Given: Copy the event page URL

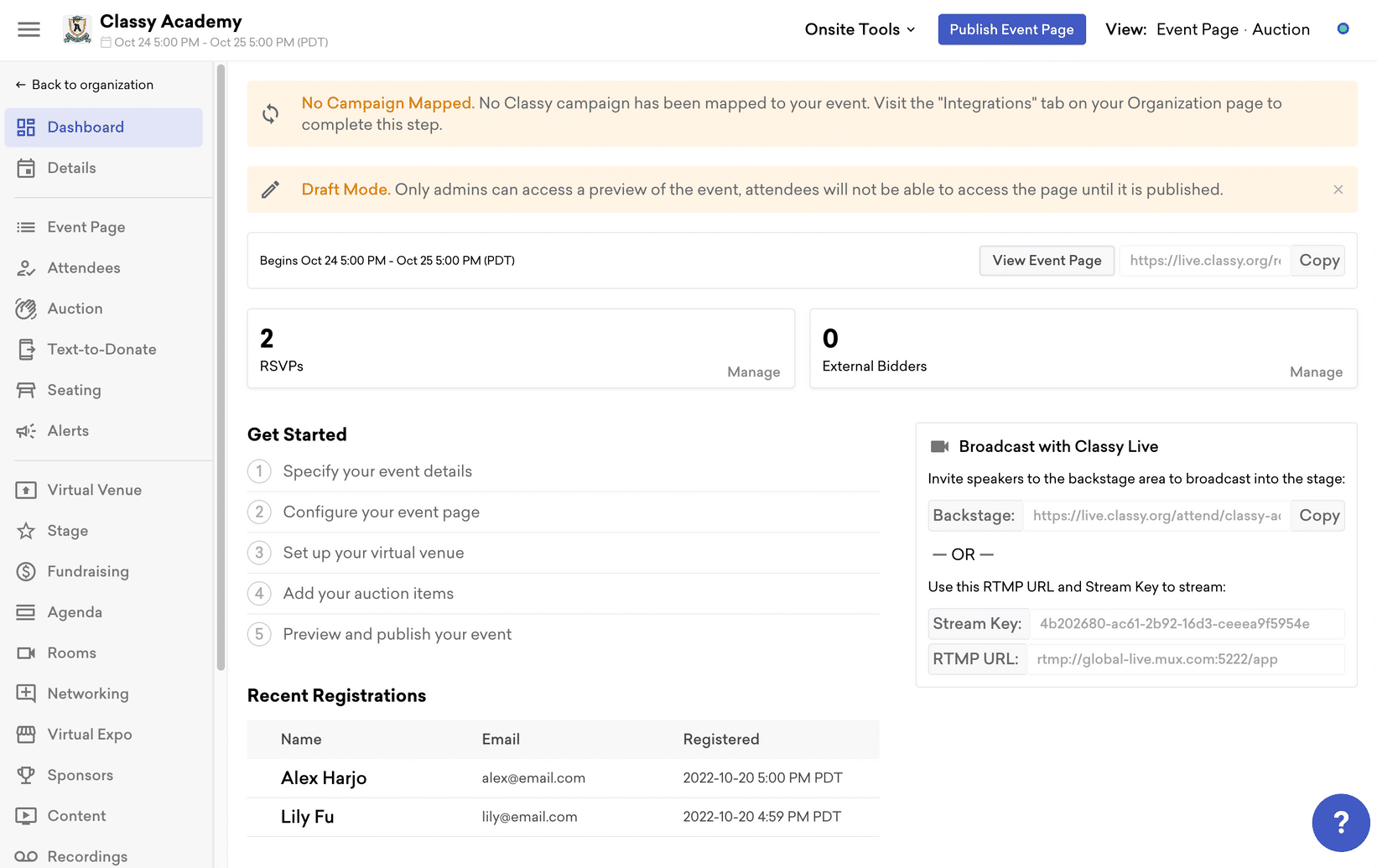Looking at the screenshot, I should click(x=1318, y=261).
